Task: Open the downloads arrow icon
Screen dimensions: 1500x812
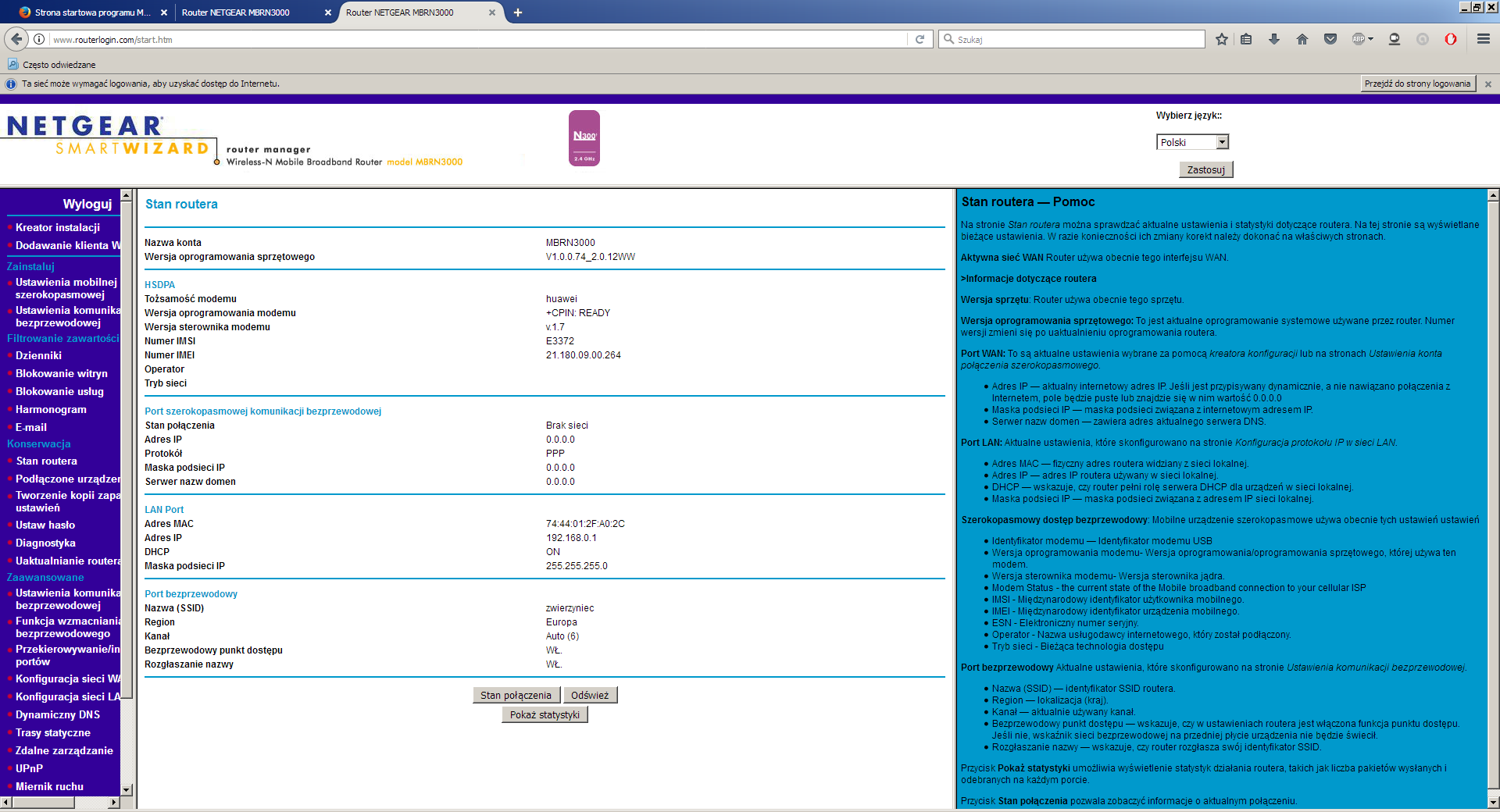Action: [x=1274, y=39]
